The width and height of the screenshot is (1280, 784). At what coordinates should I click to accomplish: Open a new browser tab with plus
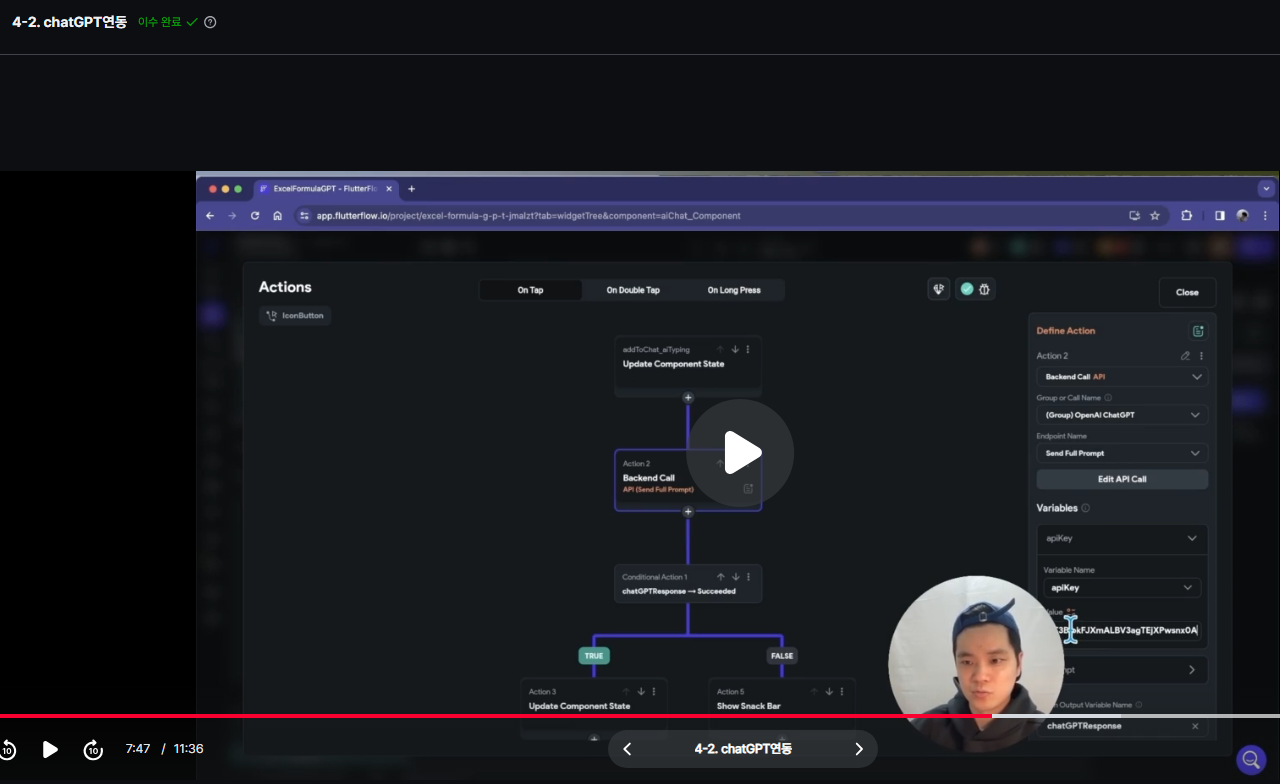pyautogui.click(x=411, y=189)
